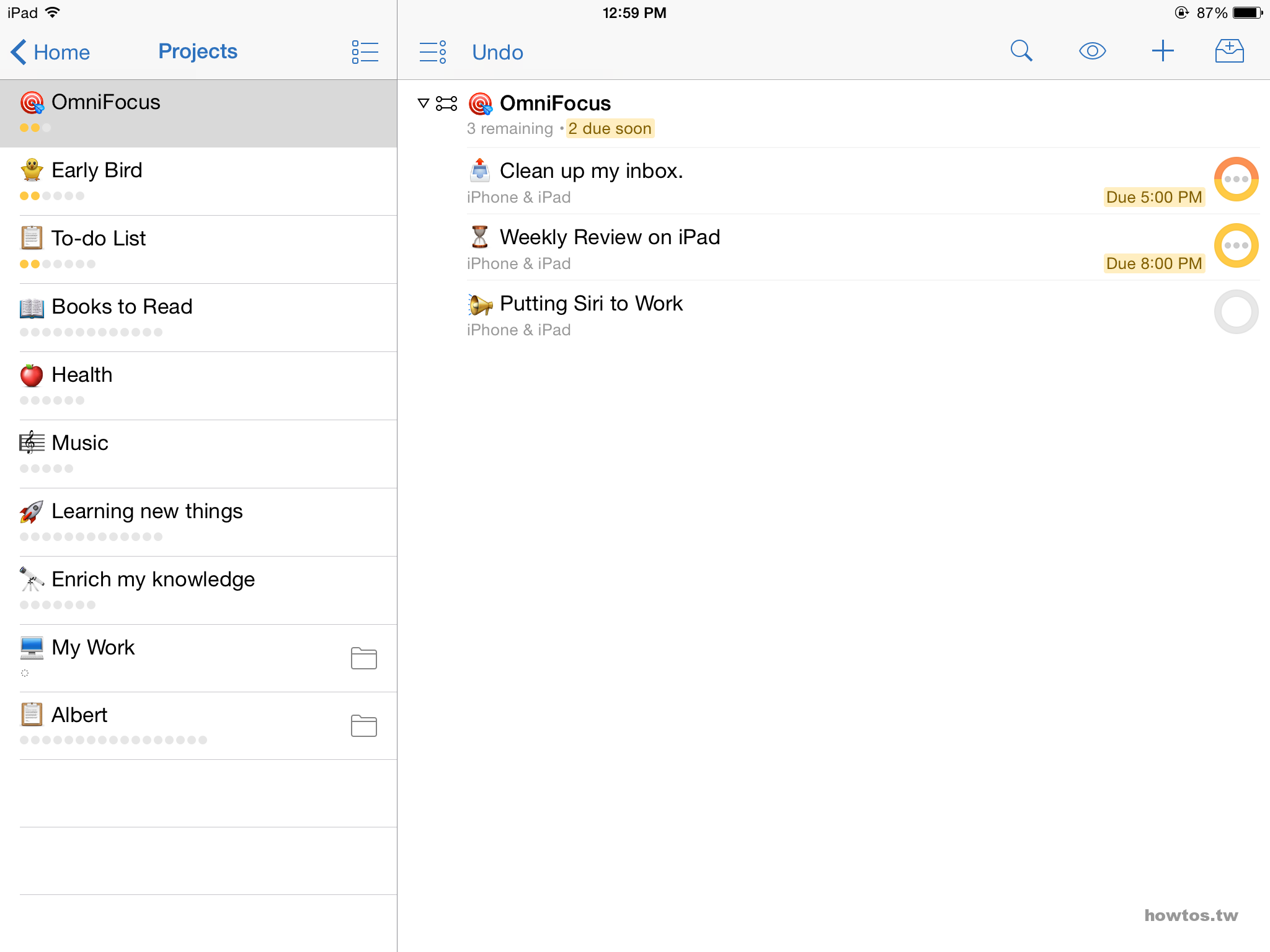Image resolution: width=1270 pixels, height=952 pixels.
Task: Click the music score icon for Music
Action: click(x=32, y=443)
